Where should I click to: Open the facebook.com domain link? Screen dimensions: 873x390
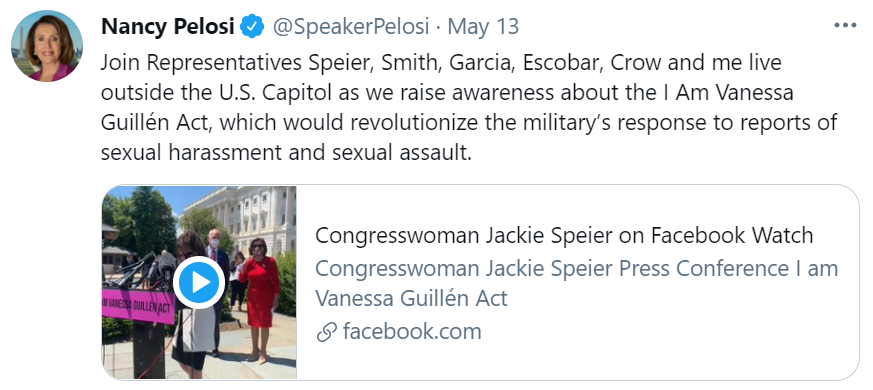[x=412, y=332]
